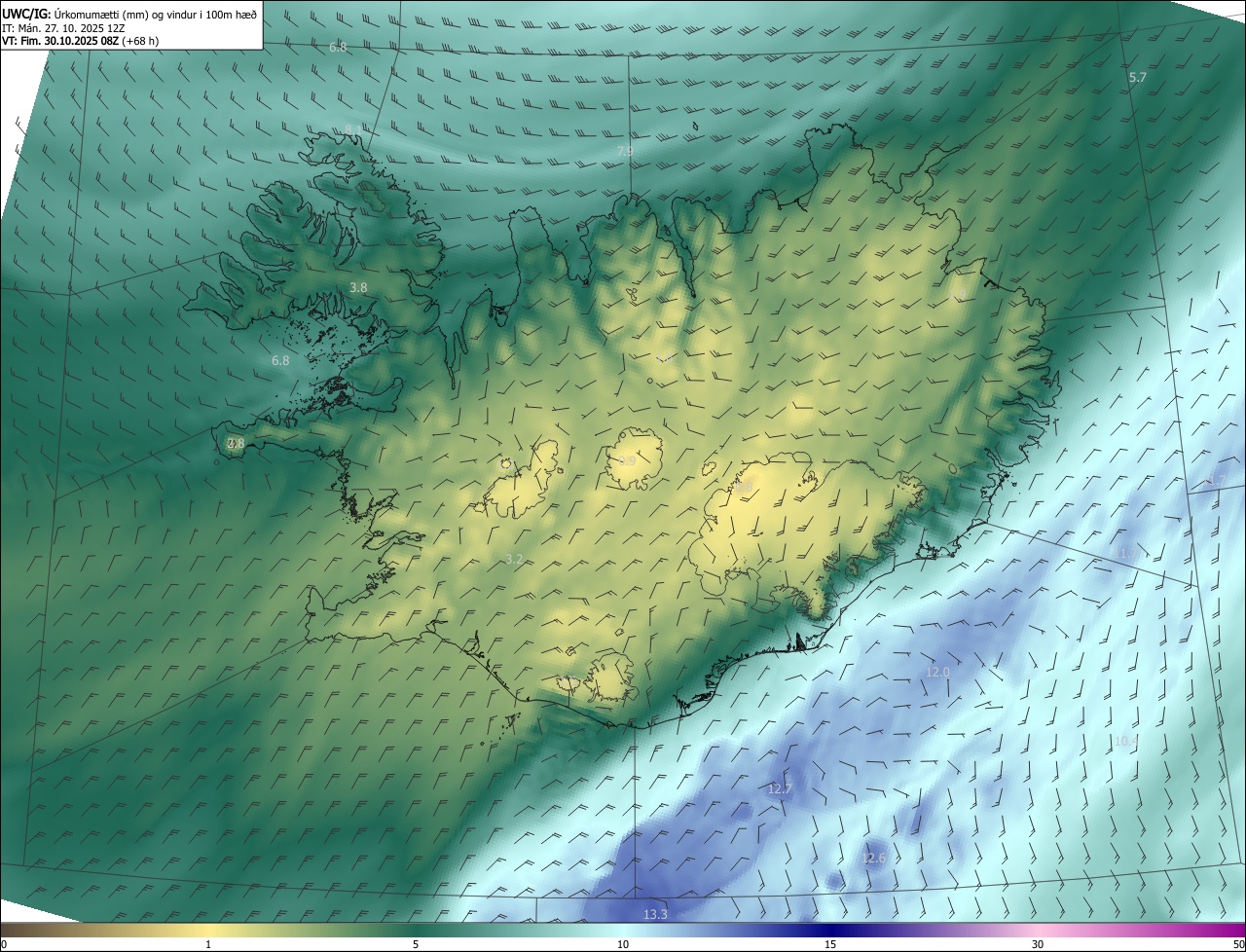The image size is (1246, 952).
Task: Click the 0.9 value on Hofsjökull glacier
Action: pos(628,460)
